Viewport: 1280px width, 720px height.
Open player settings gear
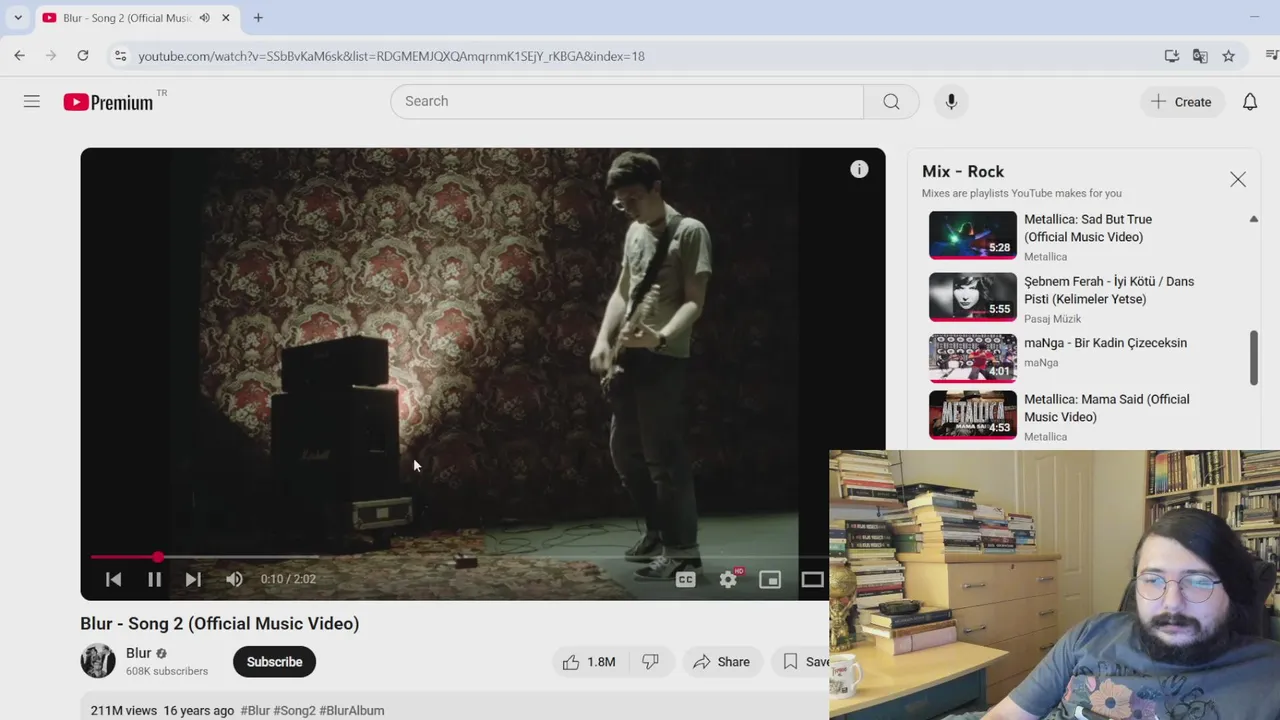tap(728, 579)
